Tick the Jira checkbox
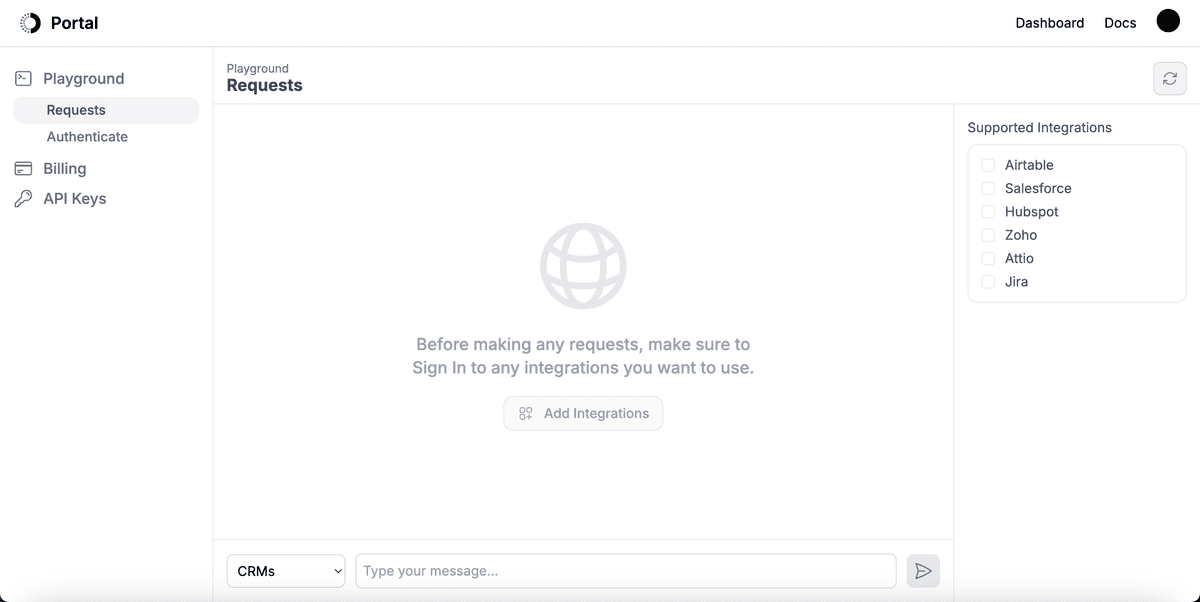Viewport: 1200px width, 602px height. [988, 282]
